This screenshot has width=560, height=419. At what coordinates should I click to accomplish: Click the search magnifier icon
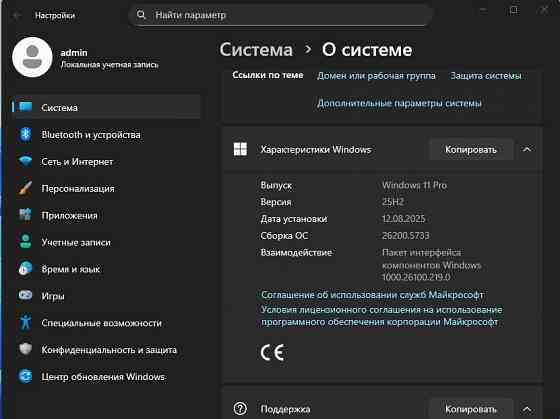coord(141,15)
